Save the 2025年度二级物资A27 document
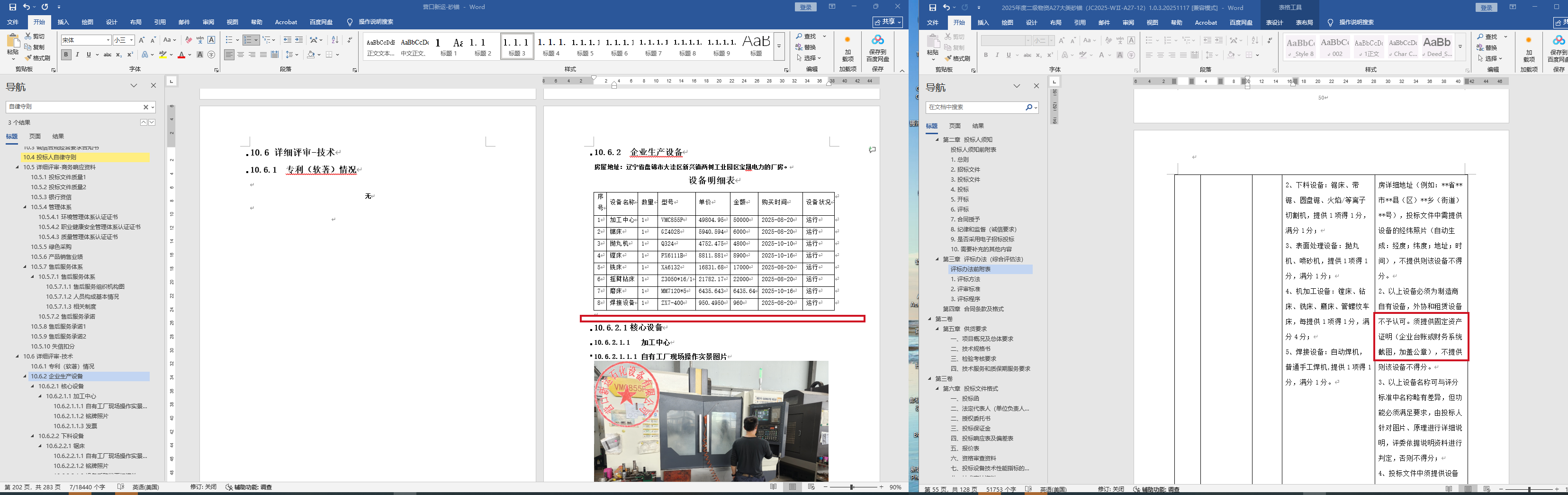This screenshot has height=495, width=1568. click(932, 7)
